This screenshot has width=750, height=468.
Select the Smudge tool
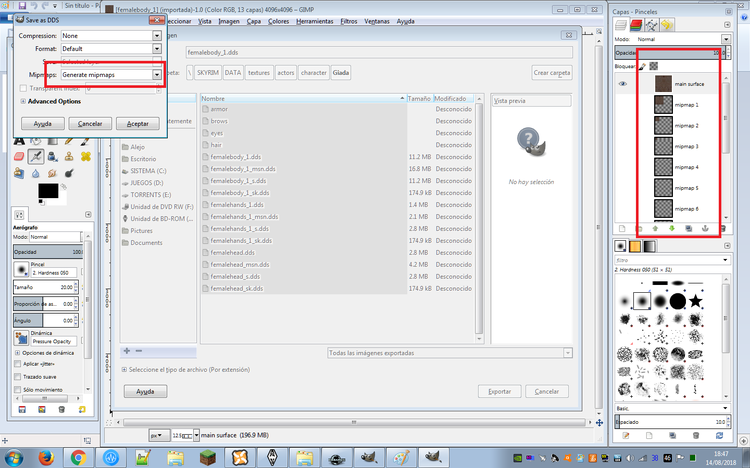(53, 173)
